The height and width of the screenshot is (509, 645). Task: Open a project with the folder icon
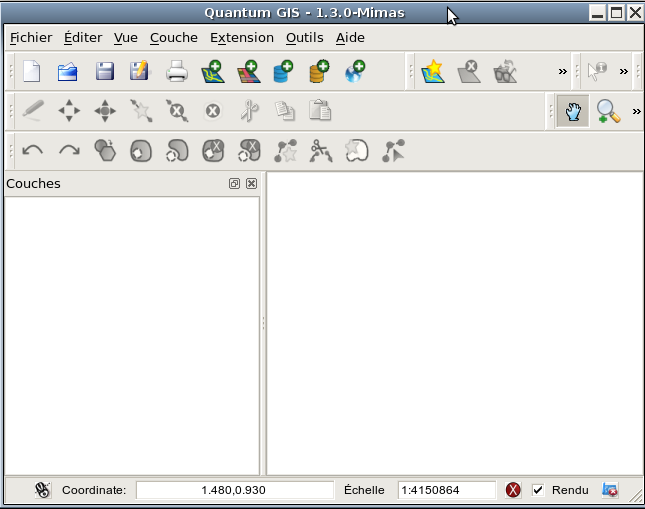[68, 72]
